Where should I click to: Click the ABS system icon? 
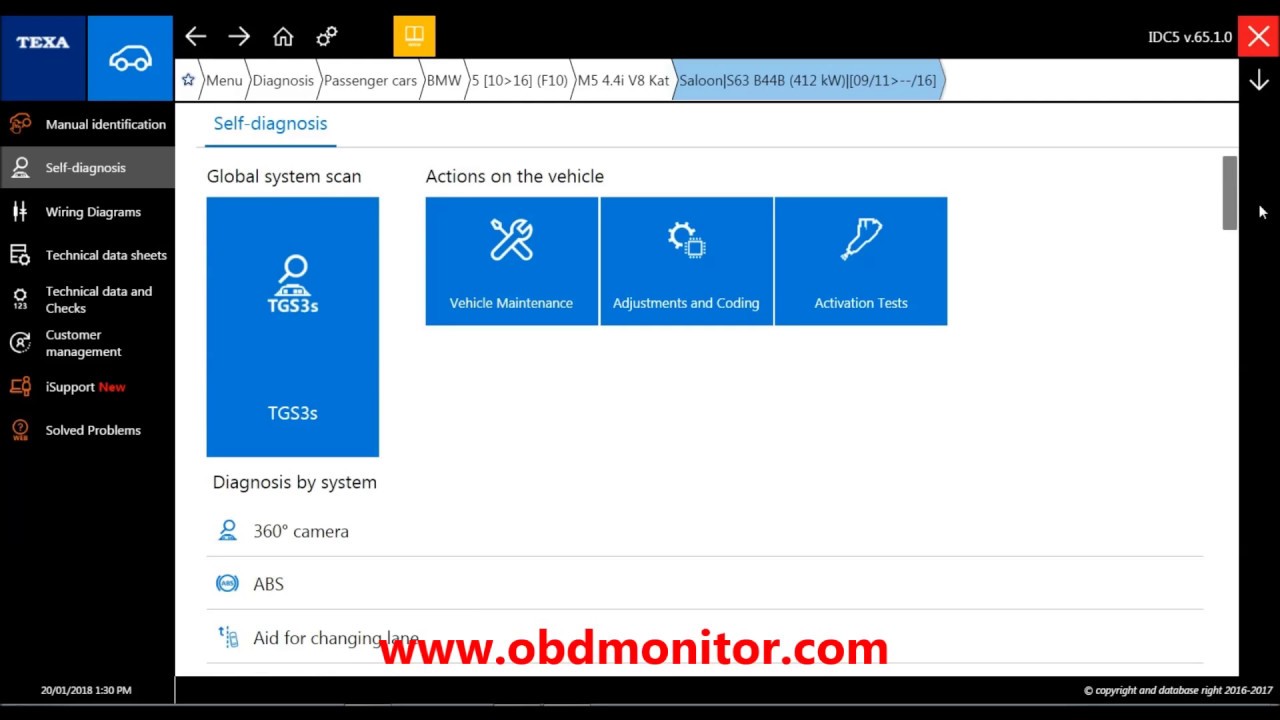click(x=228, y=584)
